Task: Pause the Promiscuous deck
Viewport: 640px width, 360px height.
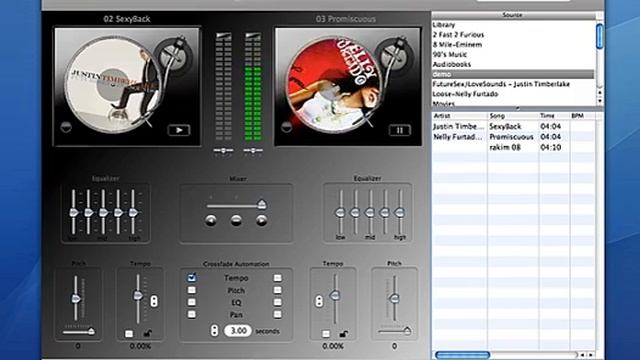Action: pos(400,130)
